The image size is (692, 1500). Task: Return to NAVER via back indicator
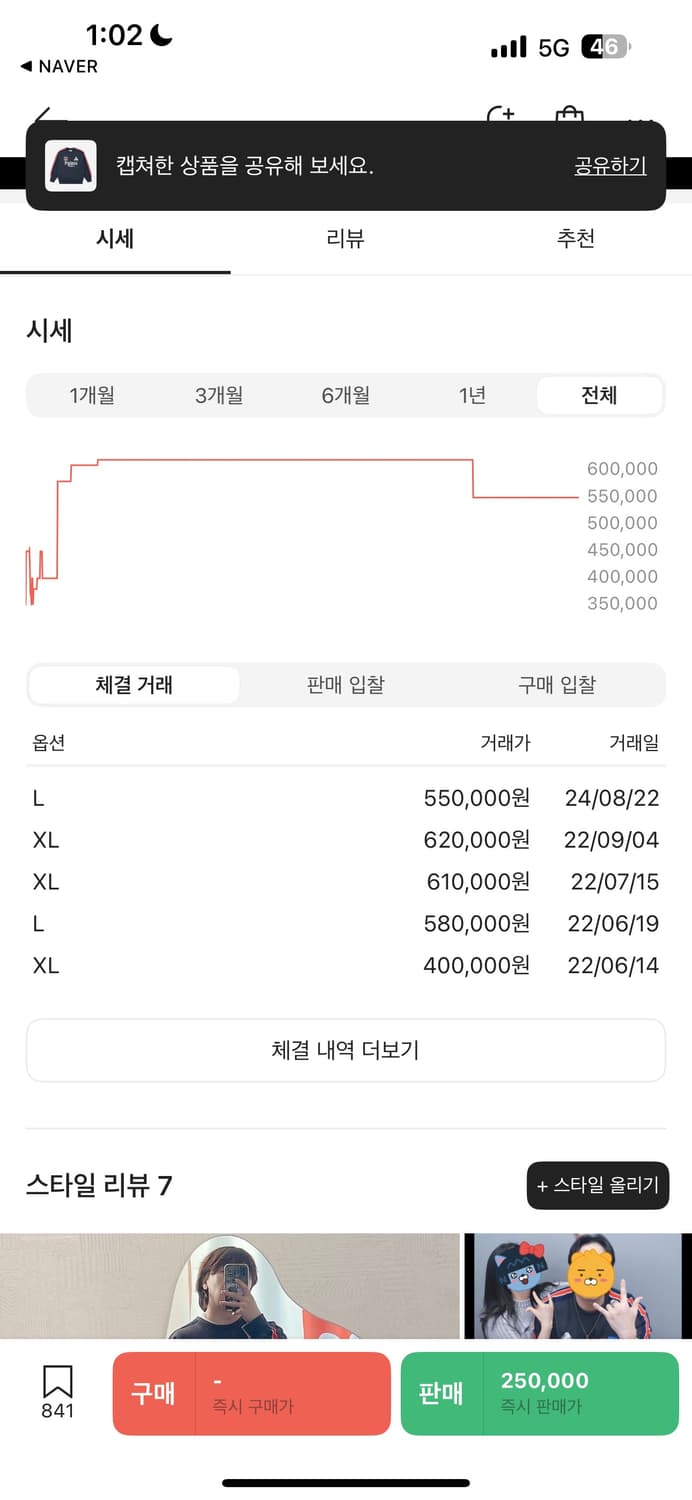59,66
